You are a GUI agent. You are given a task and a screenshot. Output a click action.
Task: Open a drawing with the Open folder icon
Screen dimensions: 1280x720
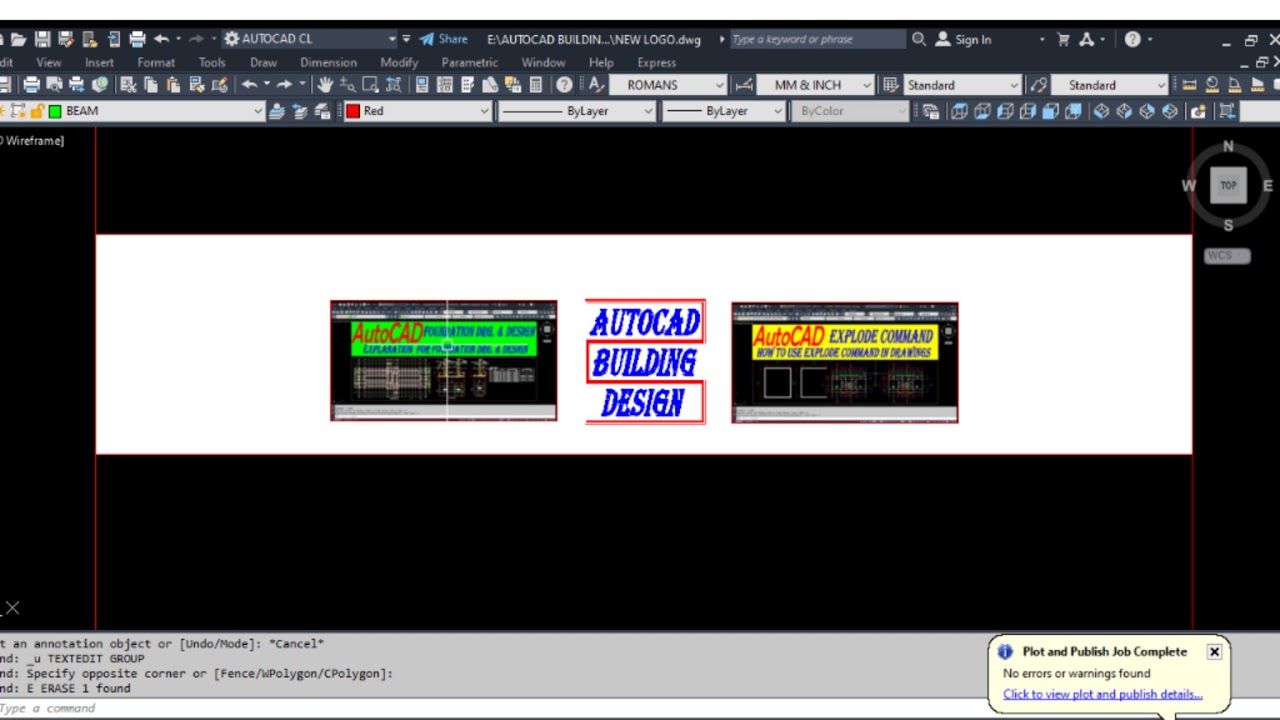(x=19, y=39)
